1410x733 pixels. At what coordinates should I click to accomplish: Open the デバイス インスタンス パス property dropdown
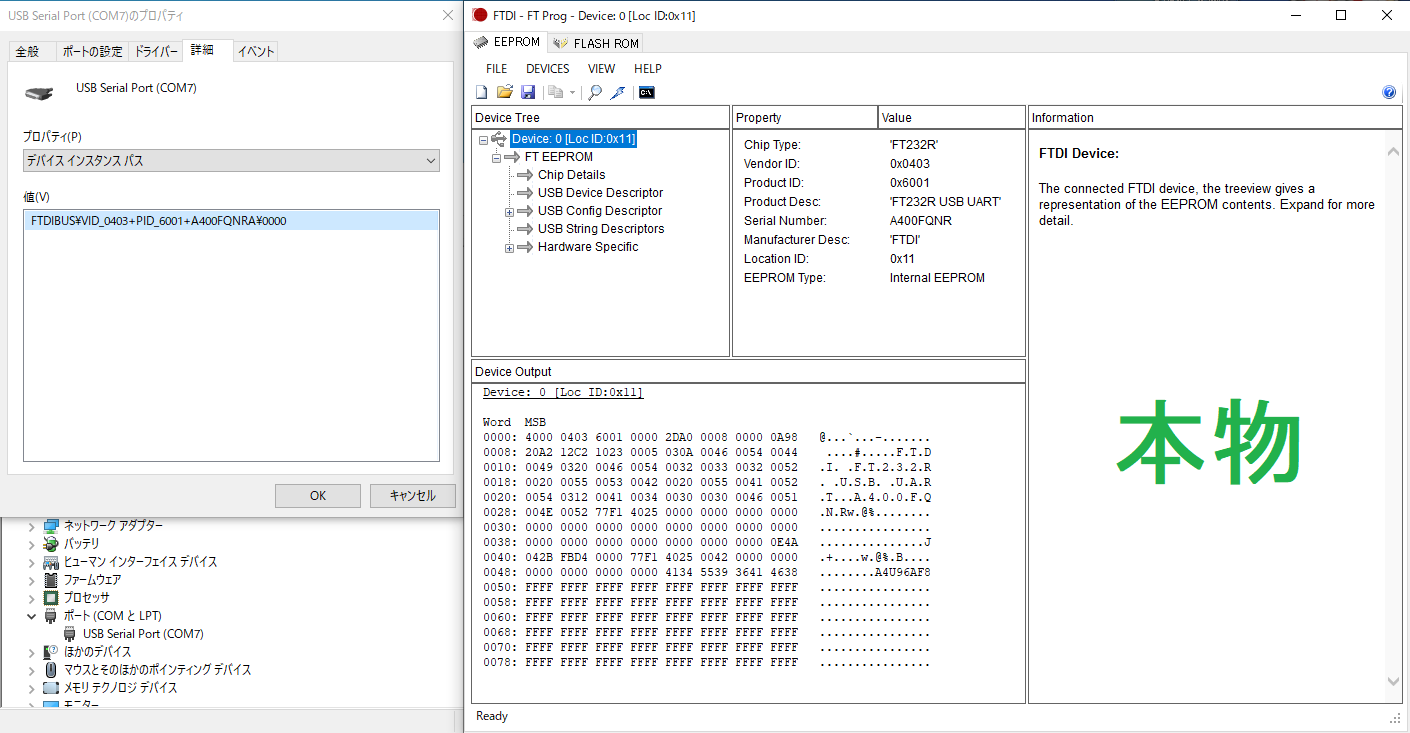click(231, 160)
